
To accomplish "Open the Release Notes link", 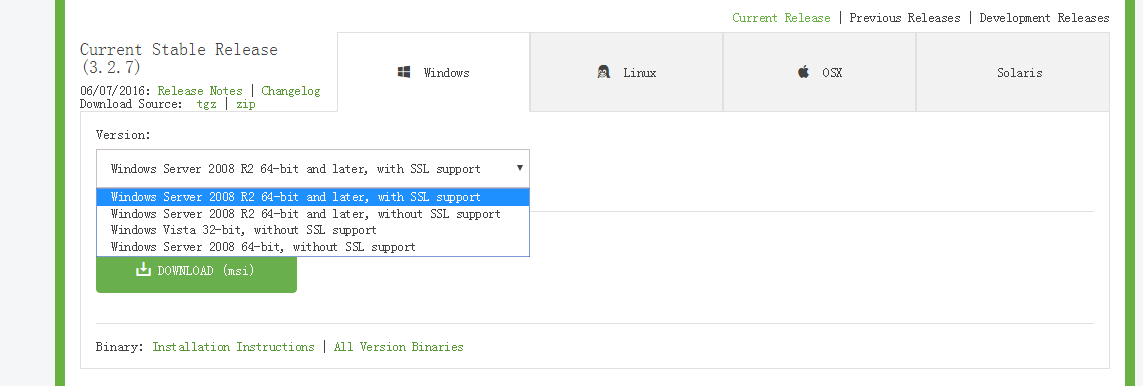I will [200, 91].
